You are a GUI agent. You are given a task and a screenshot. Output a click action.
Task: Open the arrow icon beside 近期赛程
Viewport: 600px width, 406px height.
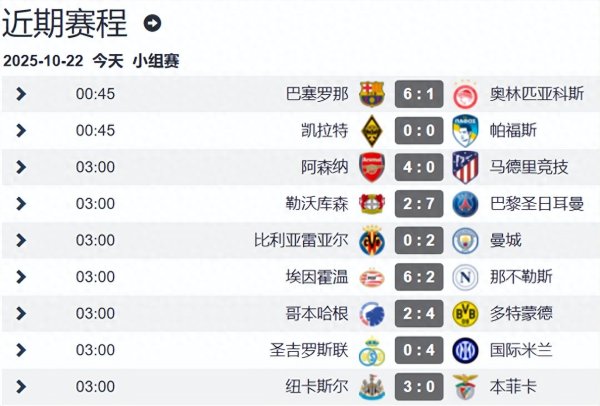tap(152, 22)
